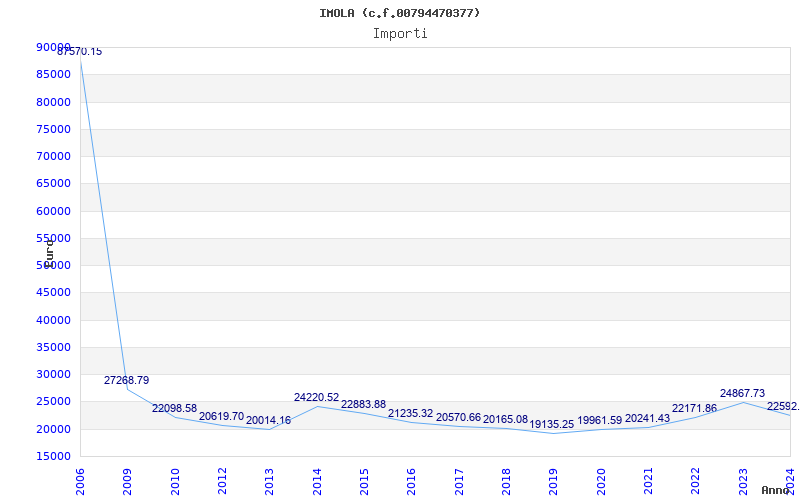800x500 pixels.
Task: Click the 60000 y-axis tick label
Action: point(54,211)
